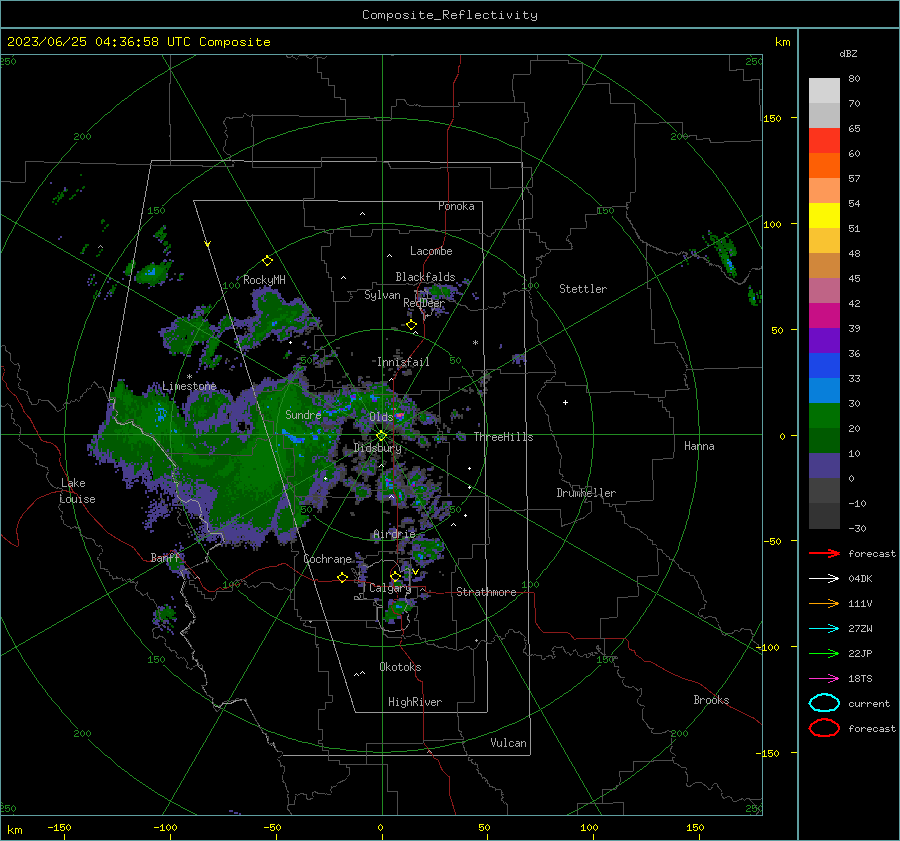Click the red forecast arrow legend icon
Screen dimensions: 900x841
tap(824, 553)
